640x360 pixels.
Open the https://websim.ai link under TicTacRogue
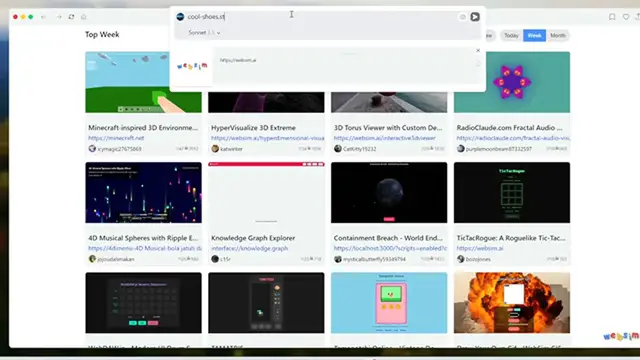480,248
